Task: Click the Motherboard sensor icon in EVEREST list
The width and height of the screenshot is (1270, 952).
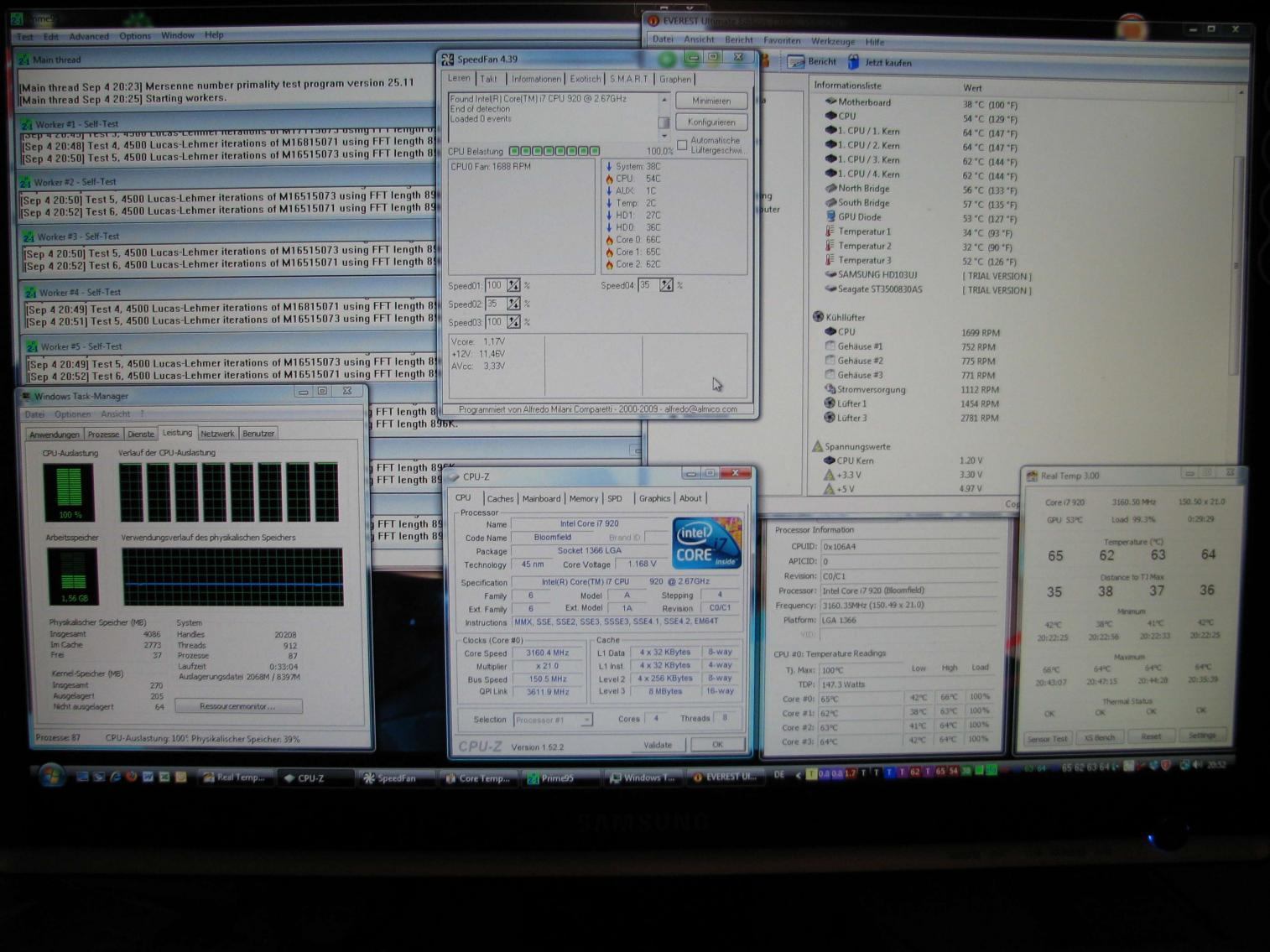Action: (x=831, y=101)
